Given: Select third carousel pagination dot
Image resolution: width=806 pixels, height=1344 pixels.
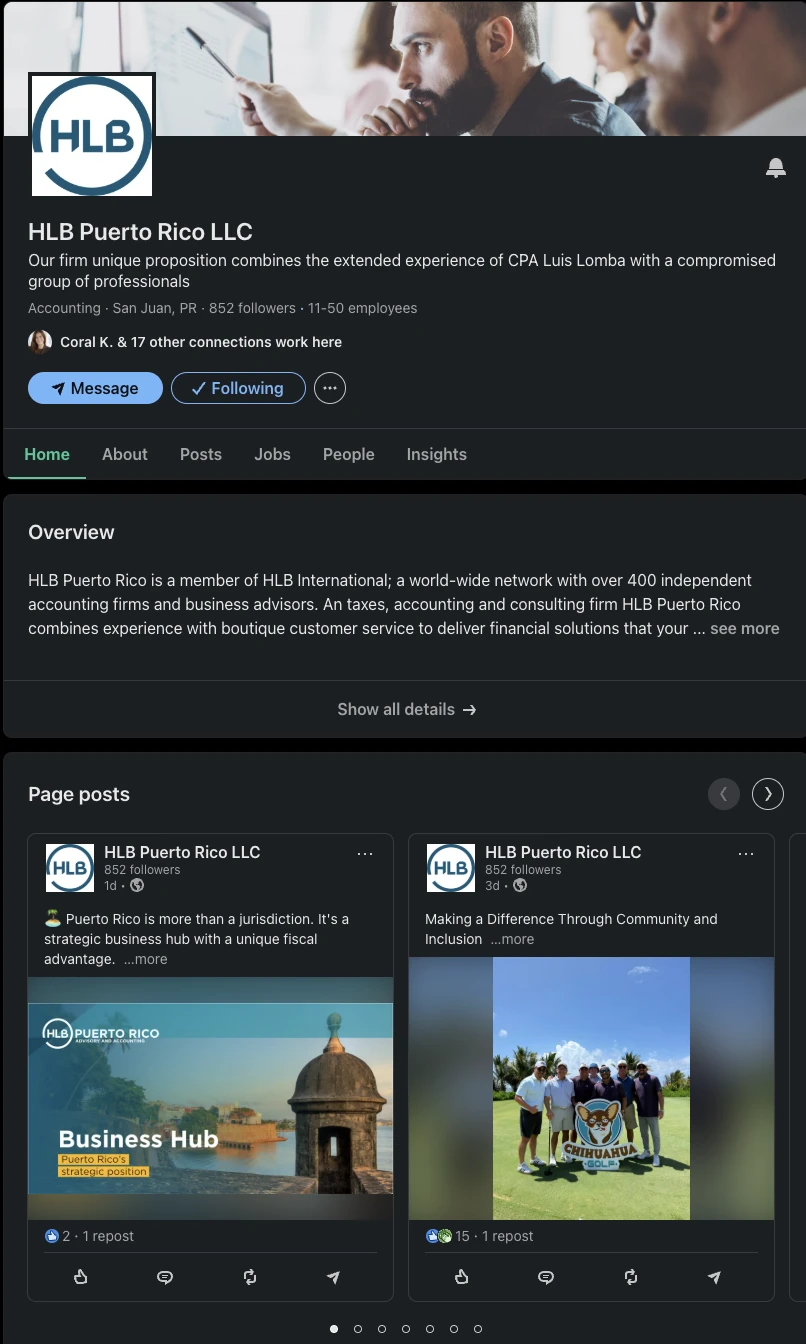Looking at the screenshot, I should 382,1329.
